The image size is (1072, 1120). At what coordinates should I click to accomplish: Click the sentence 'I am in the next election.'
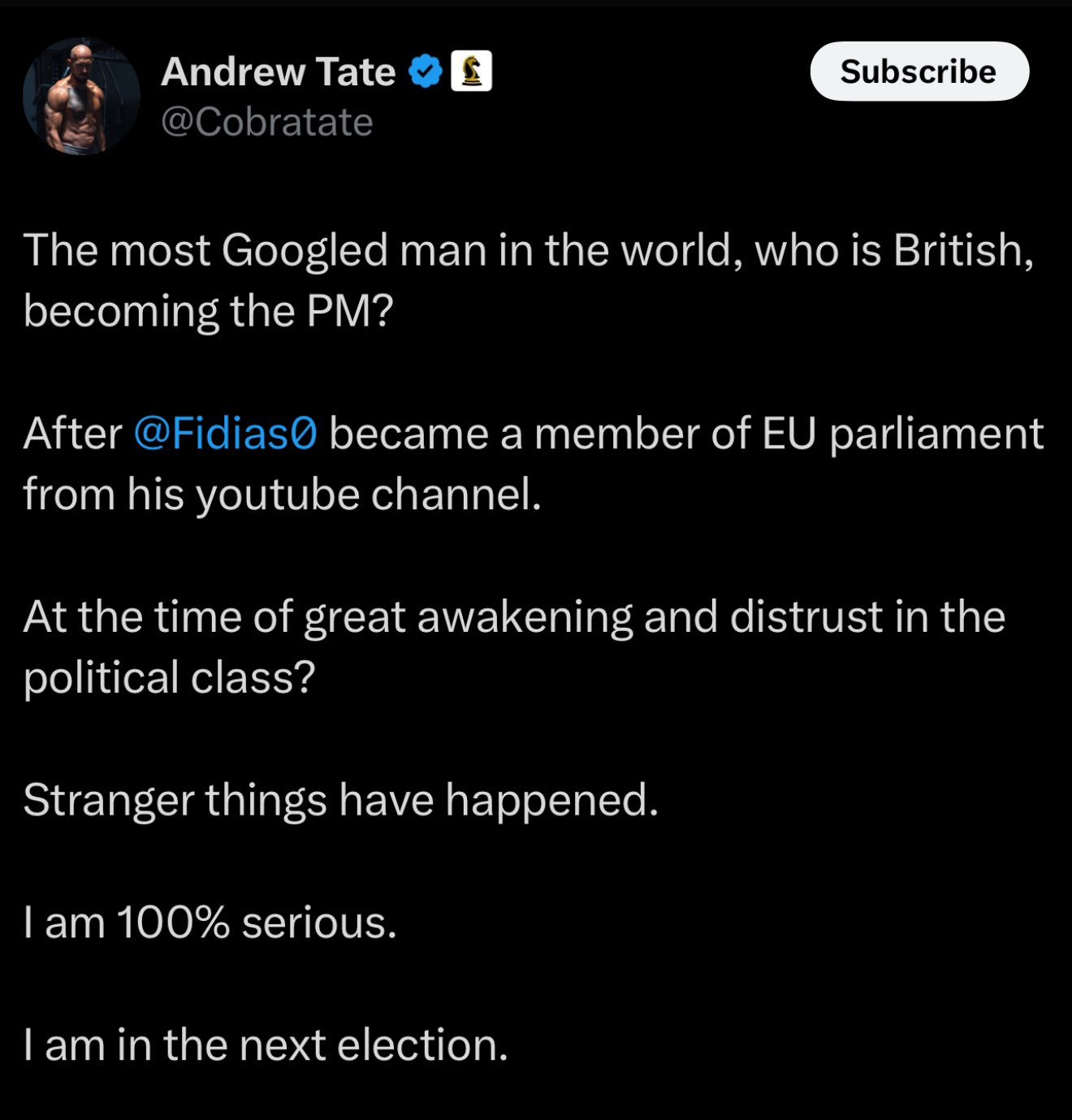tap(266, 1044)
